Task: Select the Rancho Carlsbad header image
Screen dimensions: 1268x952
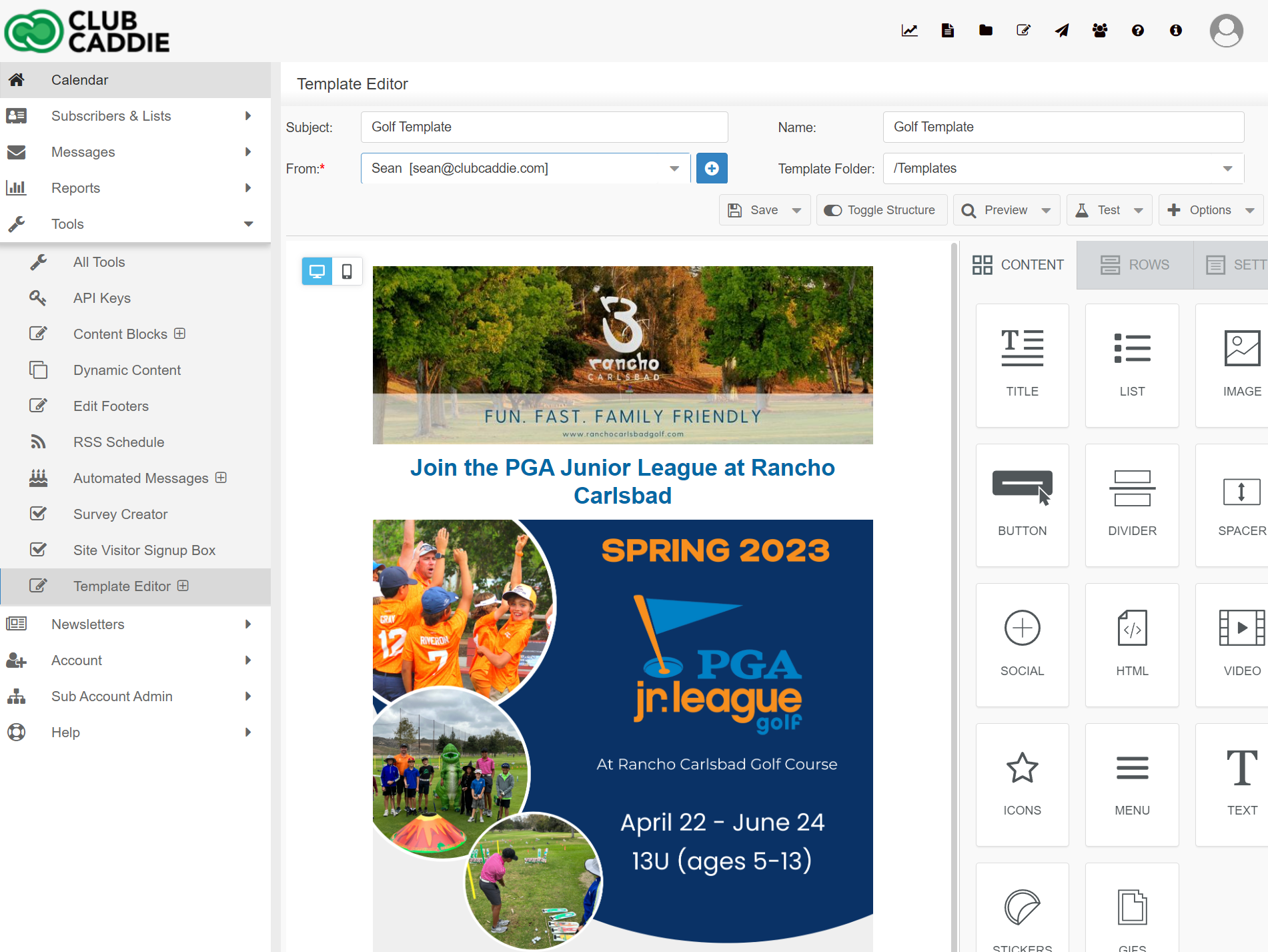Action: click(622, 355)
